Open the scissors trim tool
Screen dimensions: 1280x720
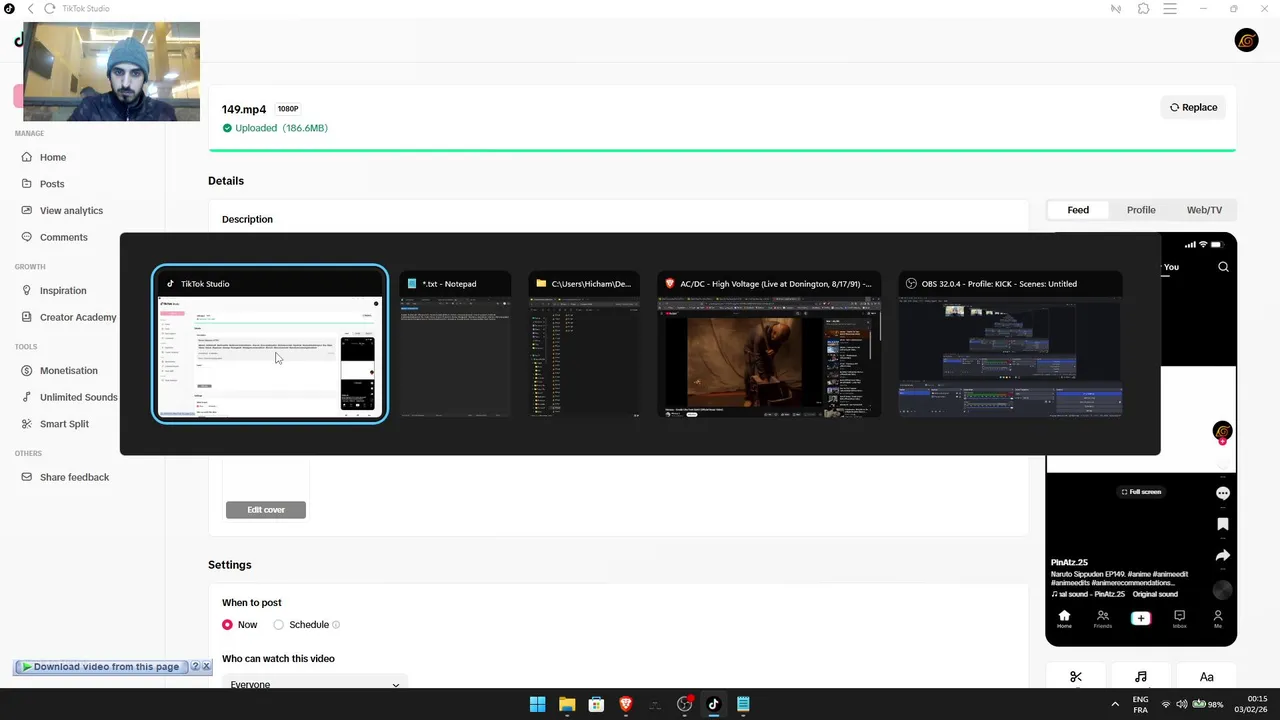[x=1076, y=677]
